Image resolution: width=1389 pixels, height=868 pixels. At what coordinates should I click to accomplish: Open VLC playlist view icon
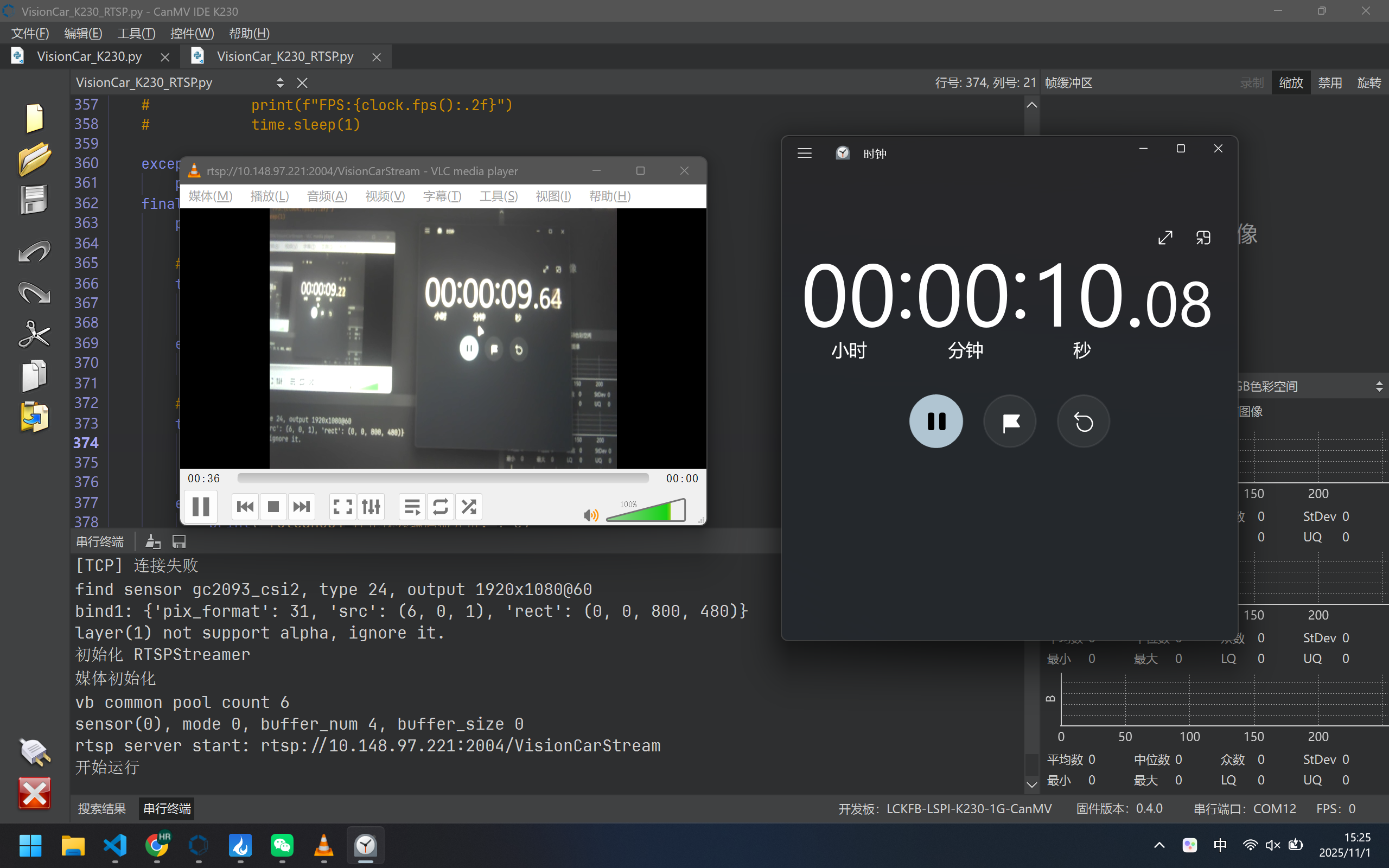[412, 506]
